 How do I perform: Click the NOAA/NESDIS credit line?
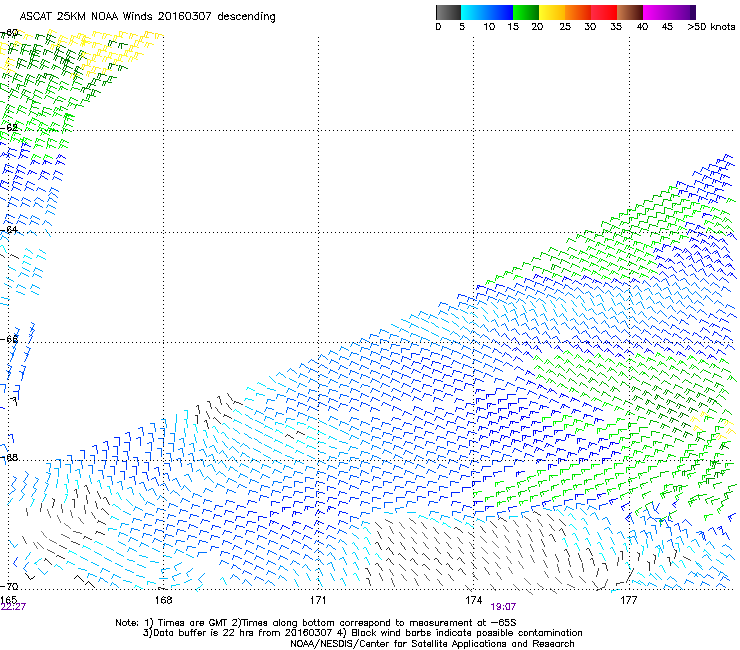coord(432,644)
